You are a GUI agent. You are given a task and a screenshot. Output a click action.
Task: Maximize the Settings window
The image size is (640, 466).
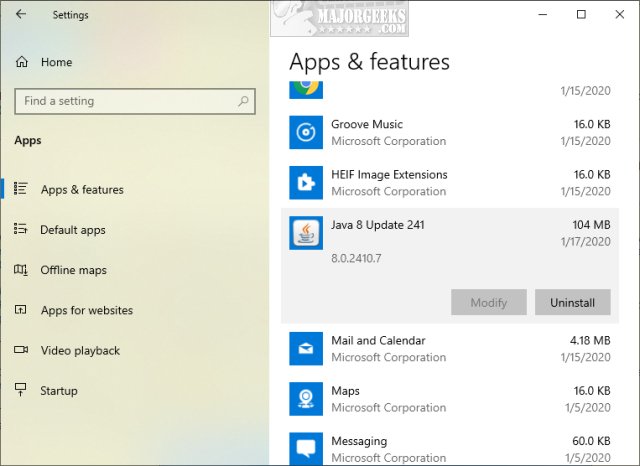pos(581,15)
